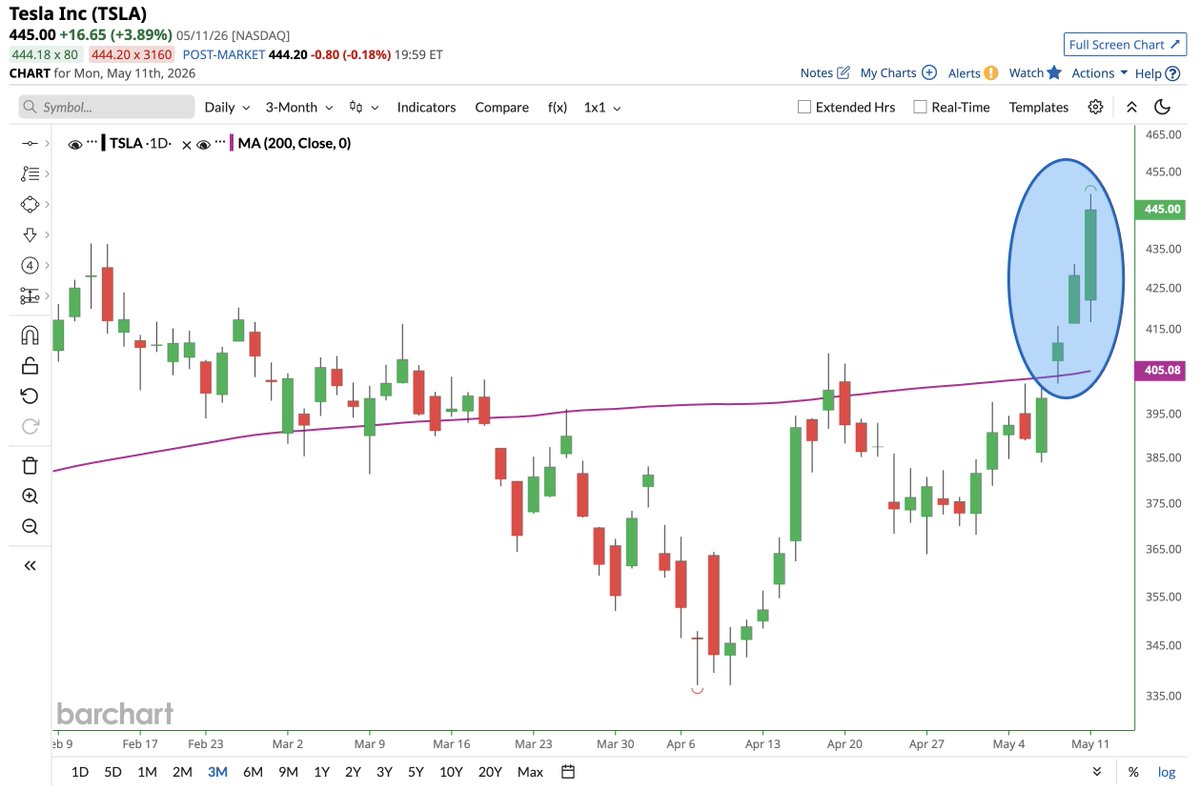Select the measure/range tool with dots and arrows

coord(29,296)
